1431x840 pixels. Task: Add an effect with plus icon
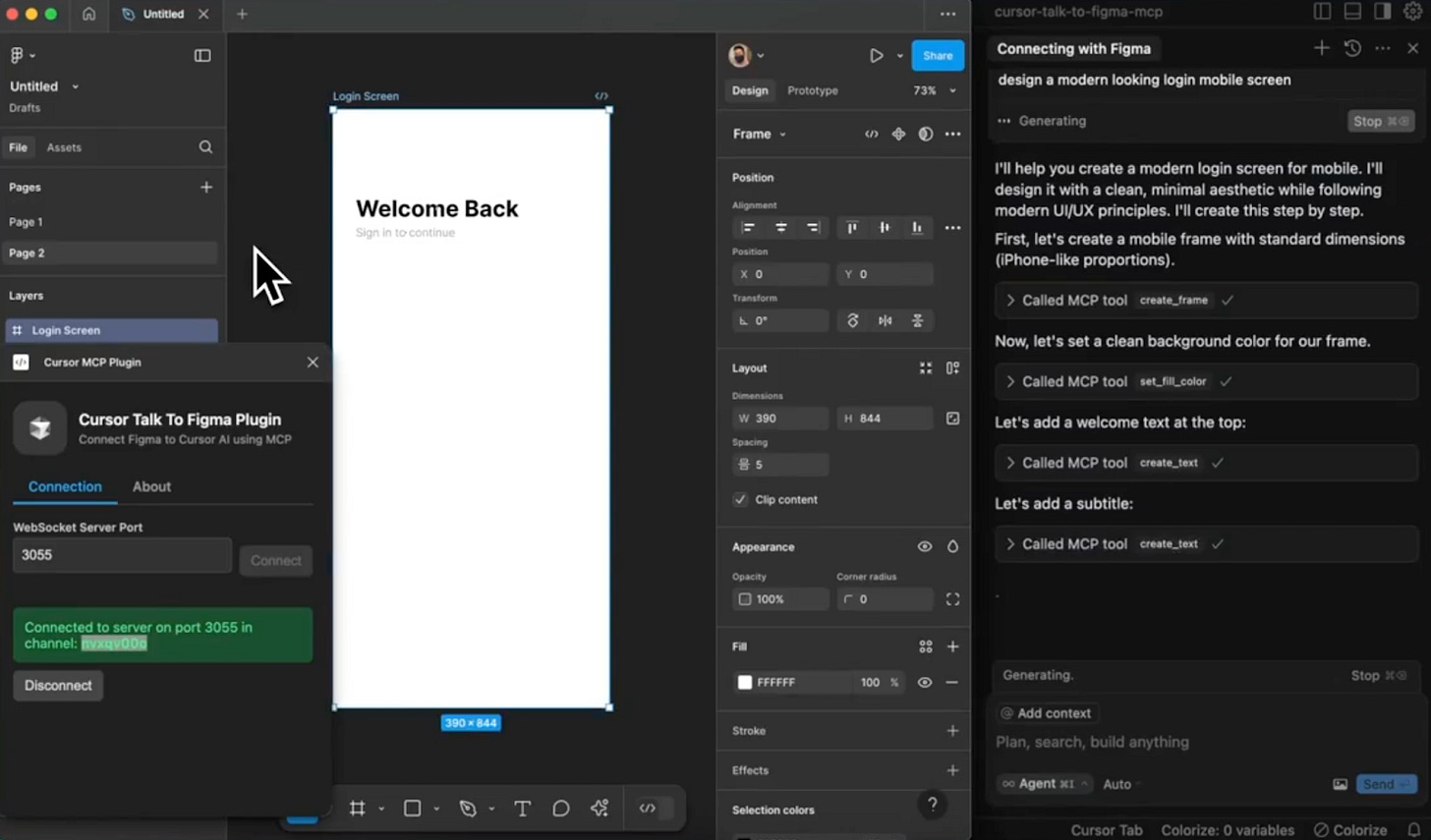click(952, 770)
